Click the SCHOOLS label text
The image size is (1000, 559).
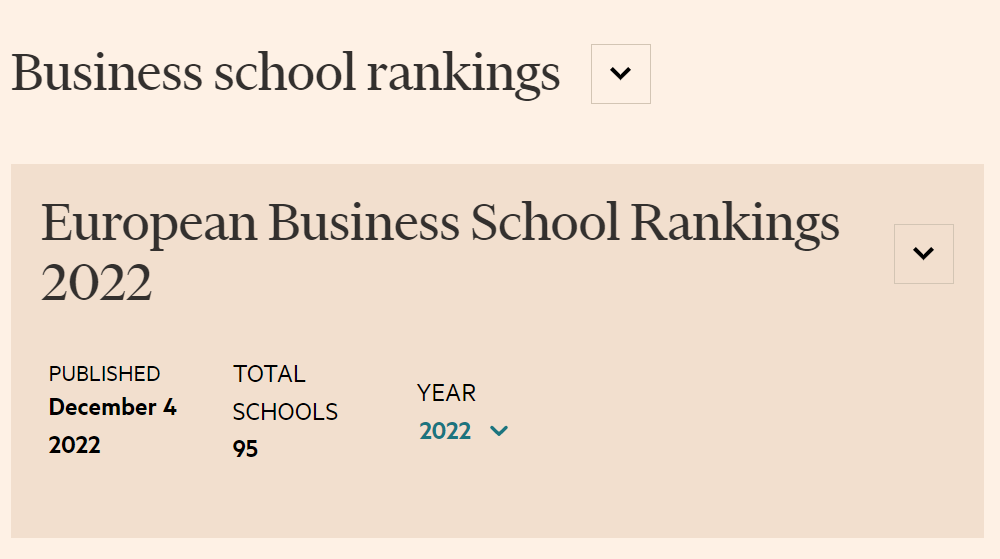pos(285,412)
